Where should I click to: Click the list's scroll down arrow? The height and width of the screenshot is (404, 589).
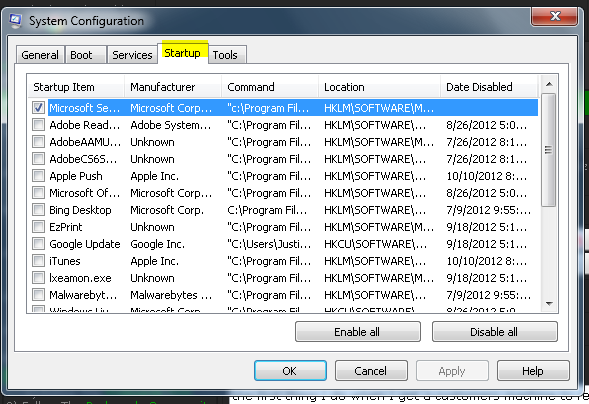pyautogui.click(x=549, y=303)
